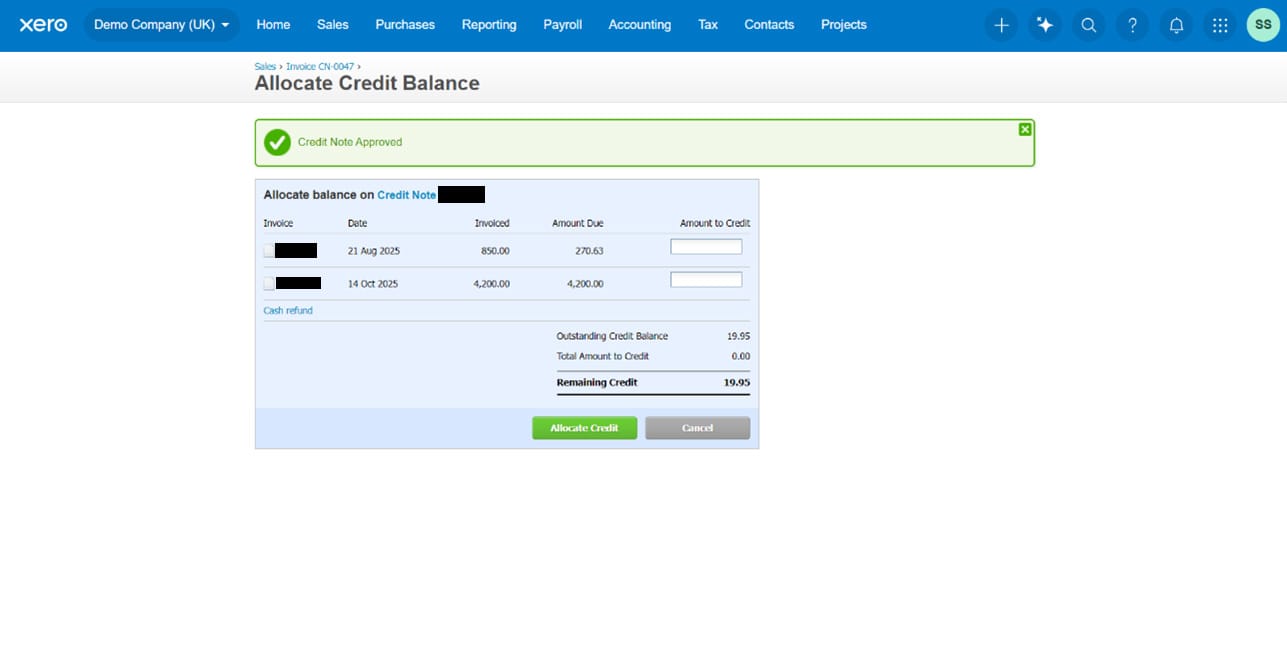This screenshot has height=652, width=1287.
Task: Go to the Projects section
Action: pos(843,25)
